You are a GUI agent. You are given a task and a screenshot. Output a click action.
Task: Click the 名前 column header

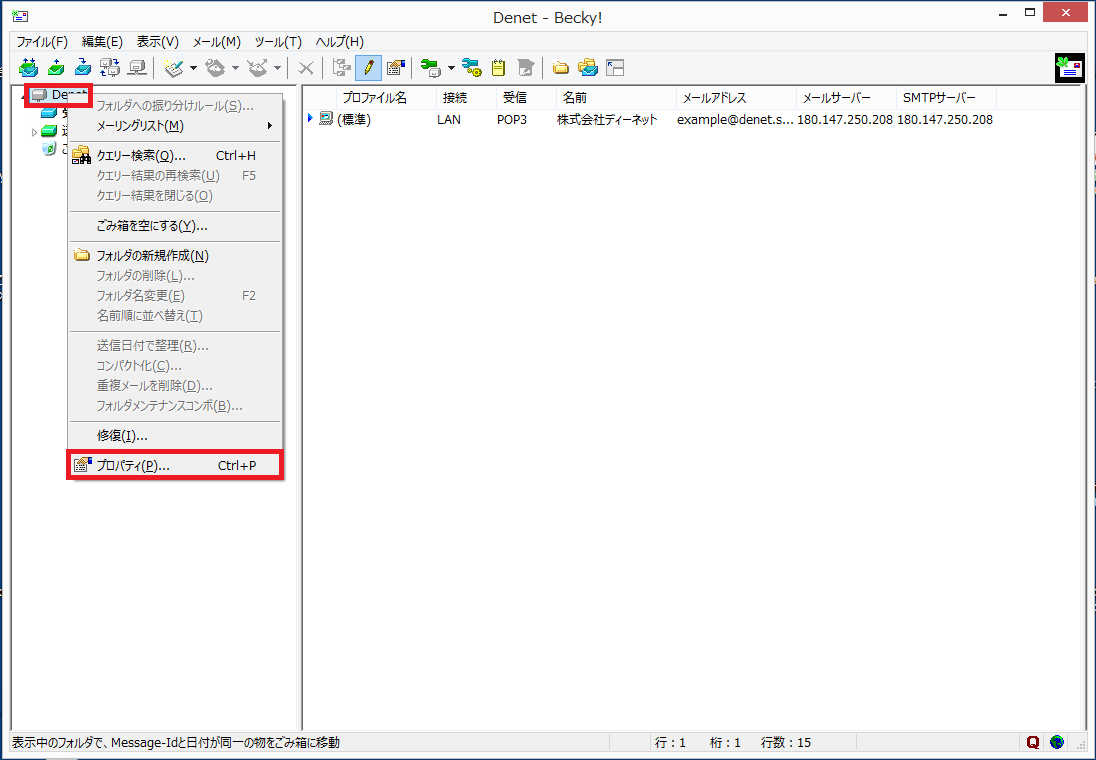(616, 98)
